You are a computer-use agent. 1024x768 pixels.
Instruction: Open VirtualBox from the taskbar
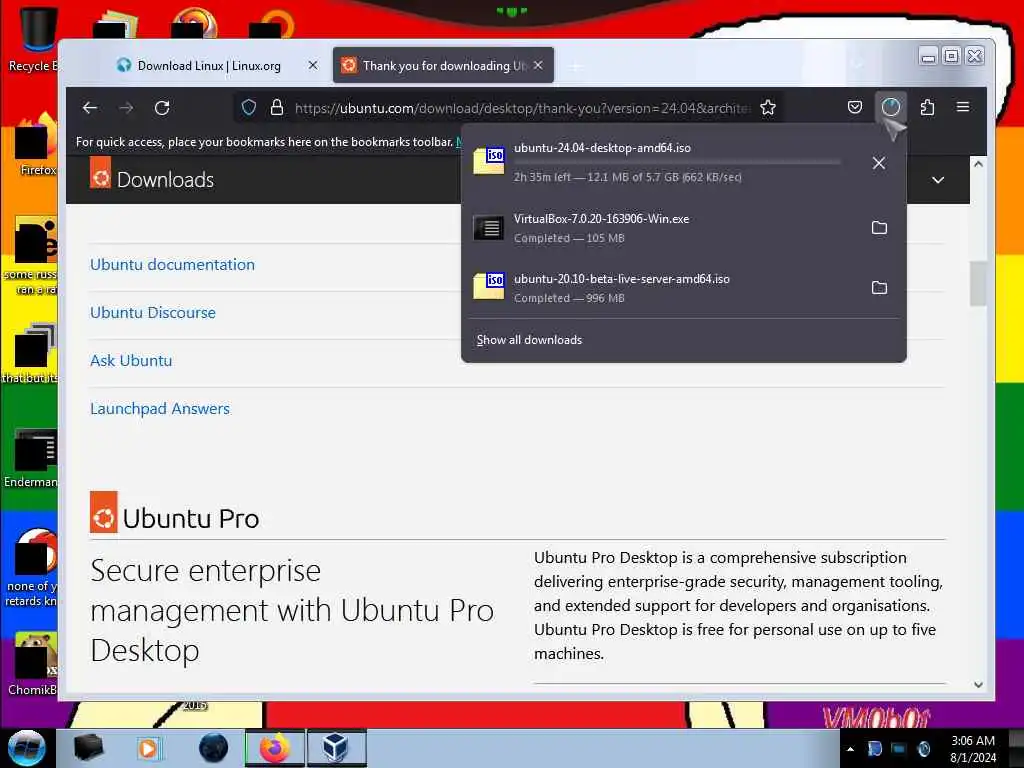click(x=336, y=748)
